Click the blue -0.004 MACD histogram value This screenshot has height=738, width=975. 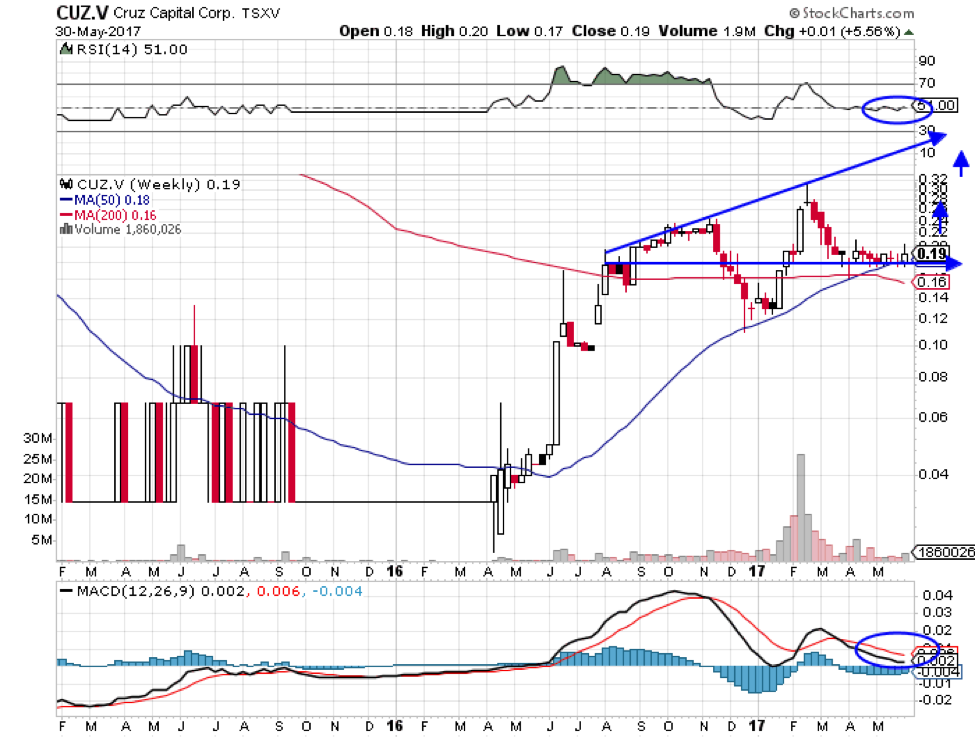coord(336,591)
